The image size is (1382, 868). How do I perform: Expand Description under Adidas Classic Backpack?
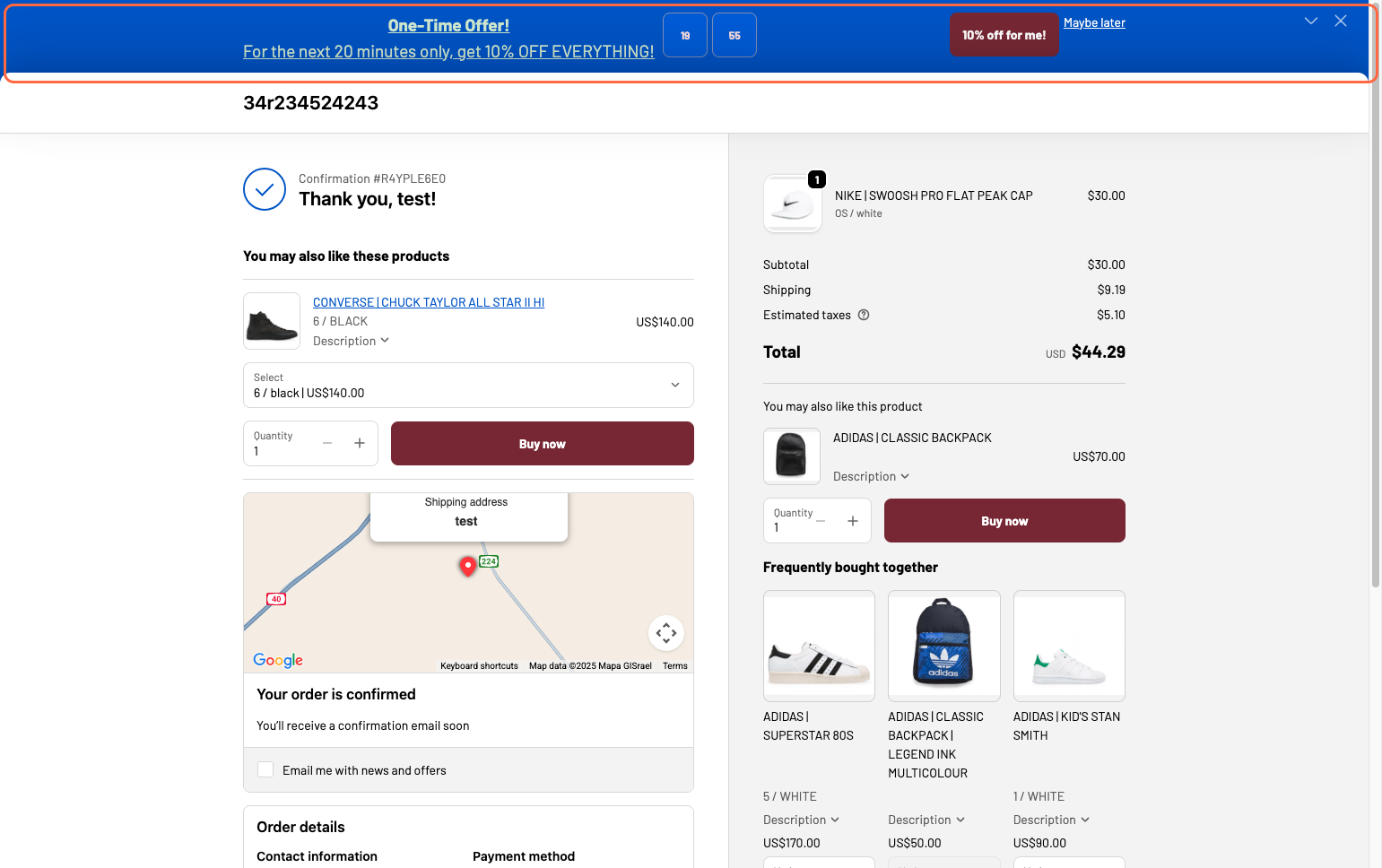tap(871, 476)
